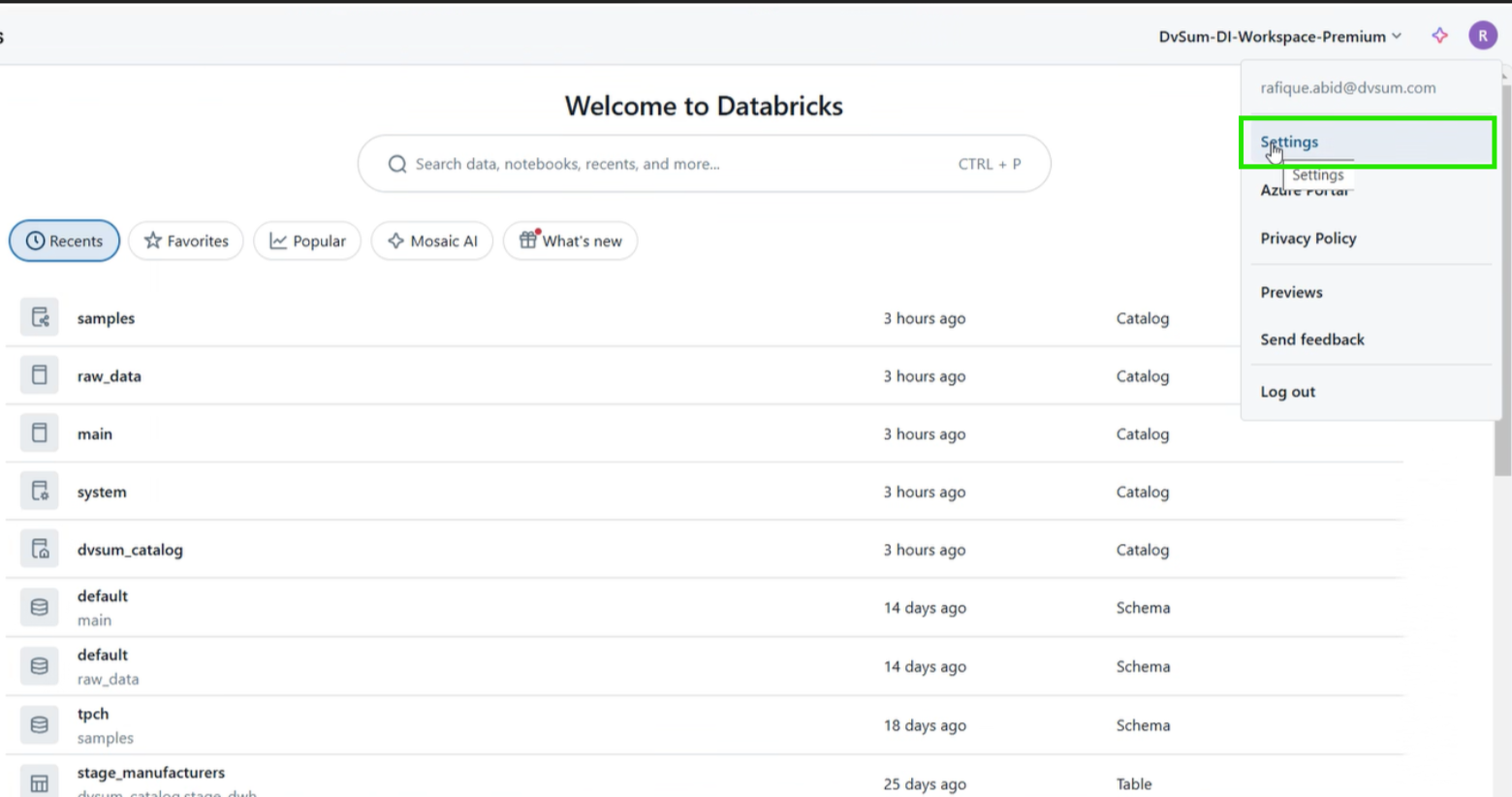Viewport: 1512px width, 797px height.
Task: Focus the Search data, notebooks field
Action: point(704,164)
